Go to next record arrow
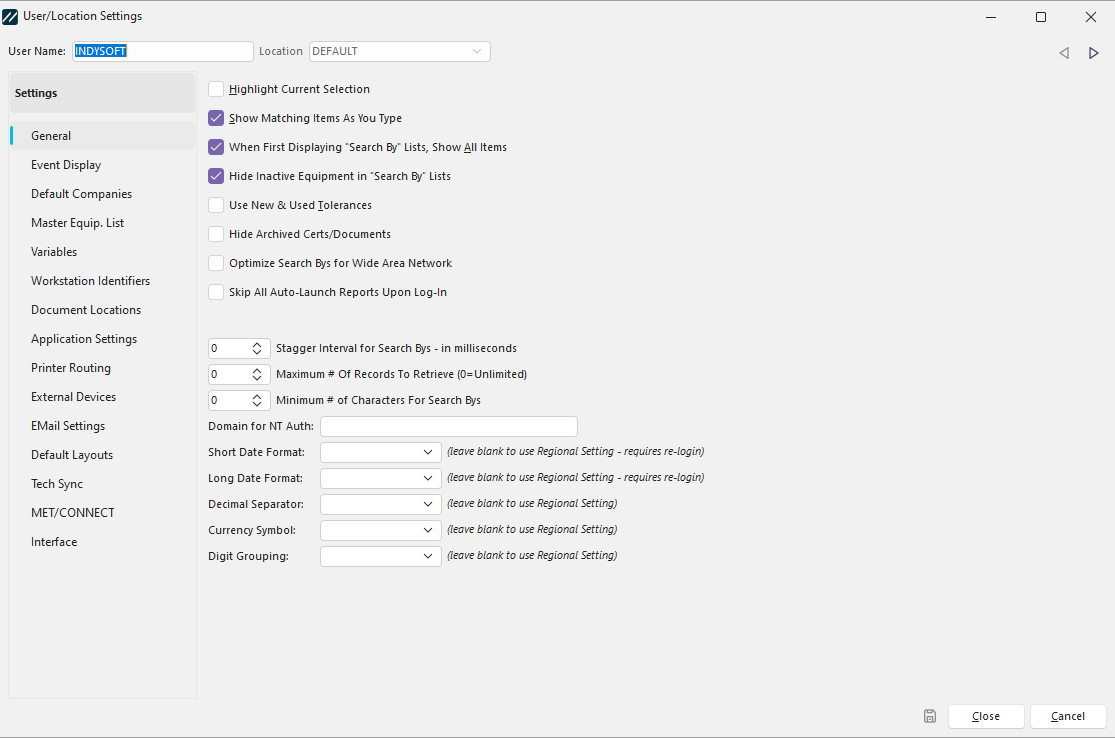This screenshot has height=738, width=1115. pos(1093,53)
